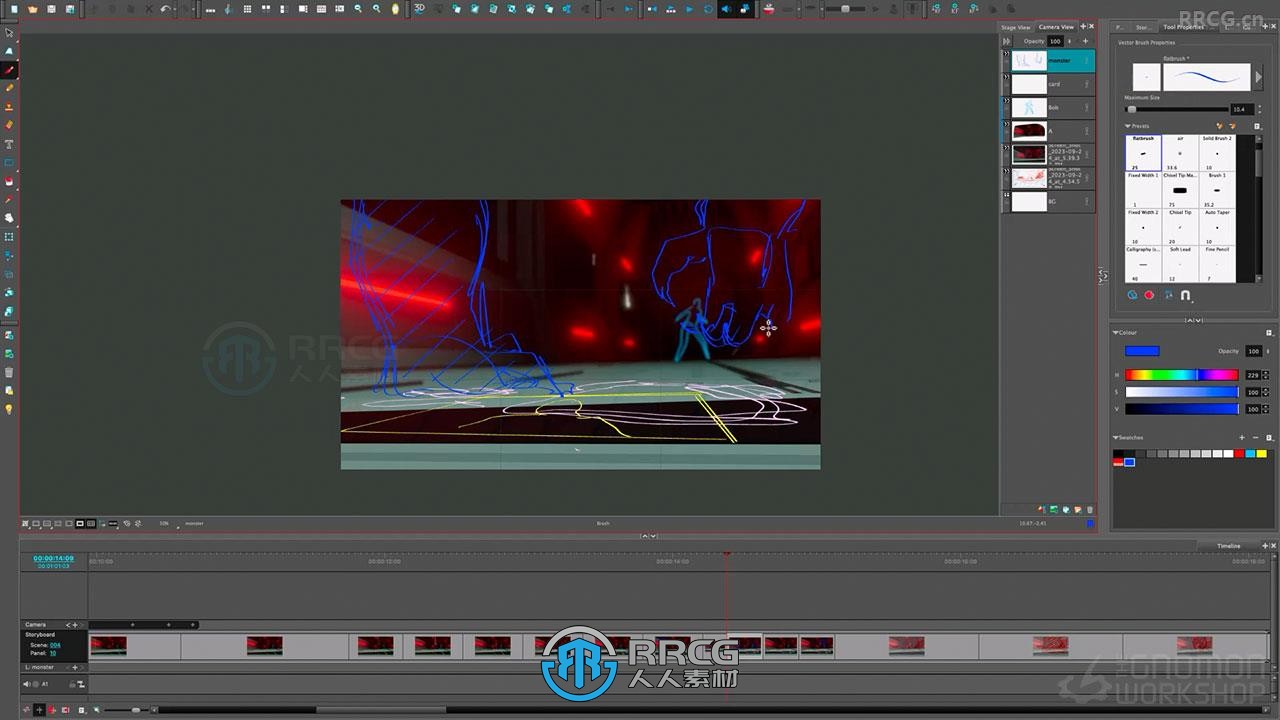1280x720 pixels.
Task: Switch to the Camera View tab
Action: [1056, 27]
